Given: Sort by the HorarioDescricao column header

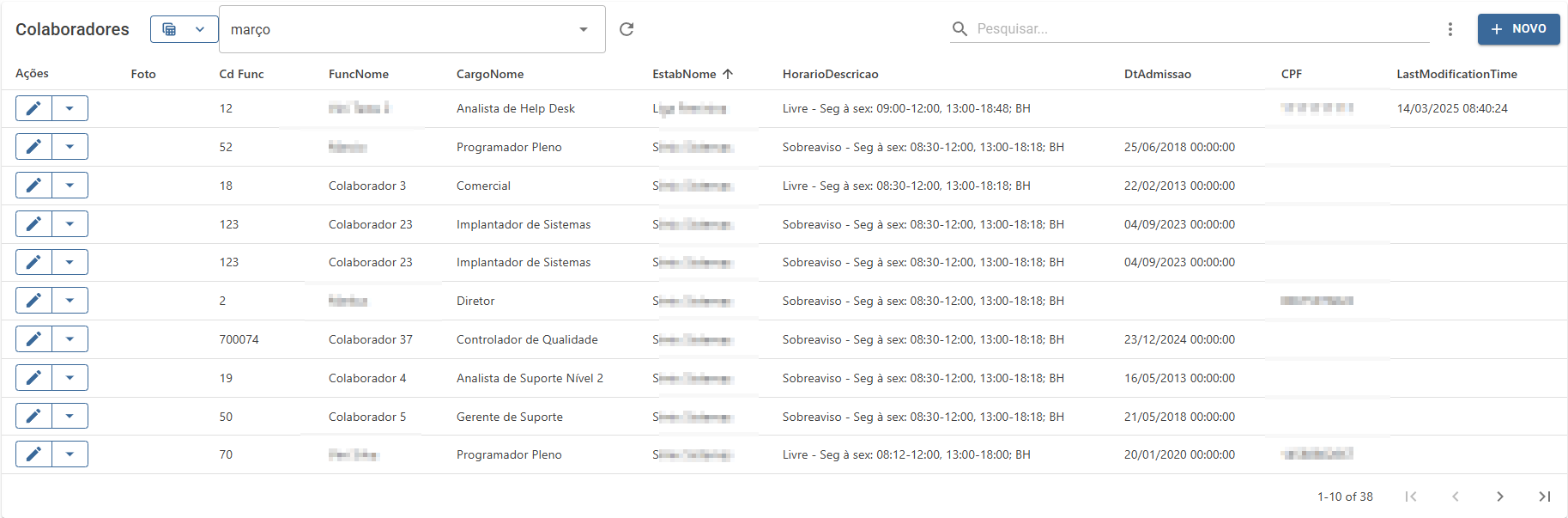Looking at the screenshot, I should [830, 74].
